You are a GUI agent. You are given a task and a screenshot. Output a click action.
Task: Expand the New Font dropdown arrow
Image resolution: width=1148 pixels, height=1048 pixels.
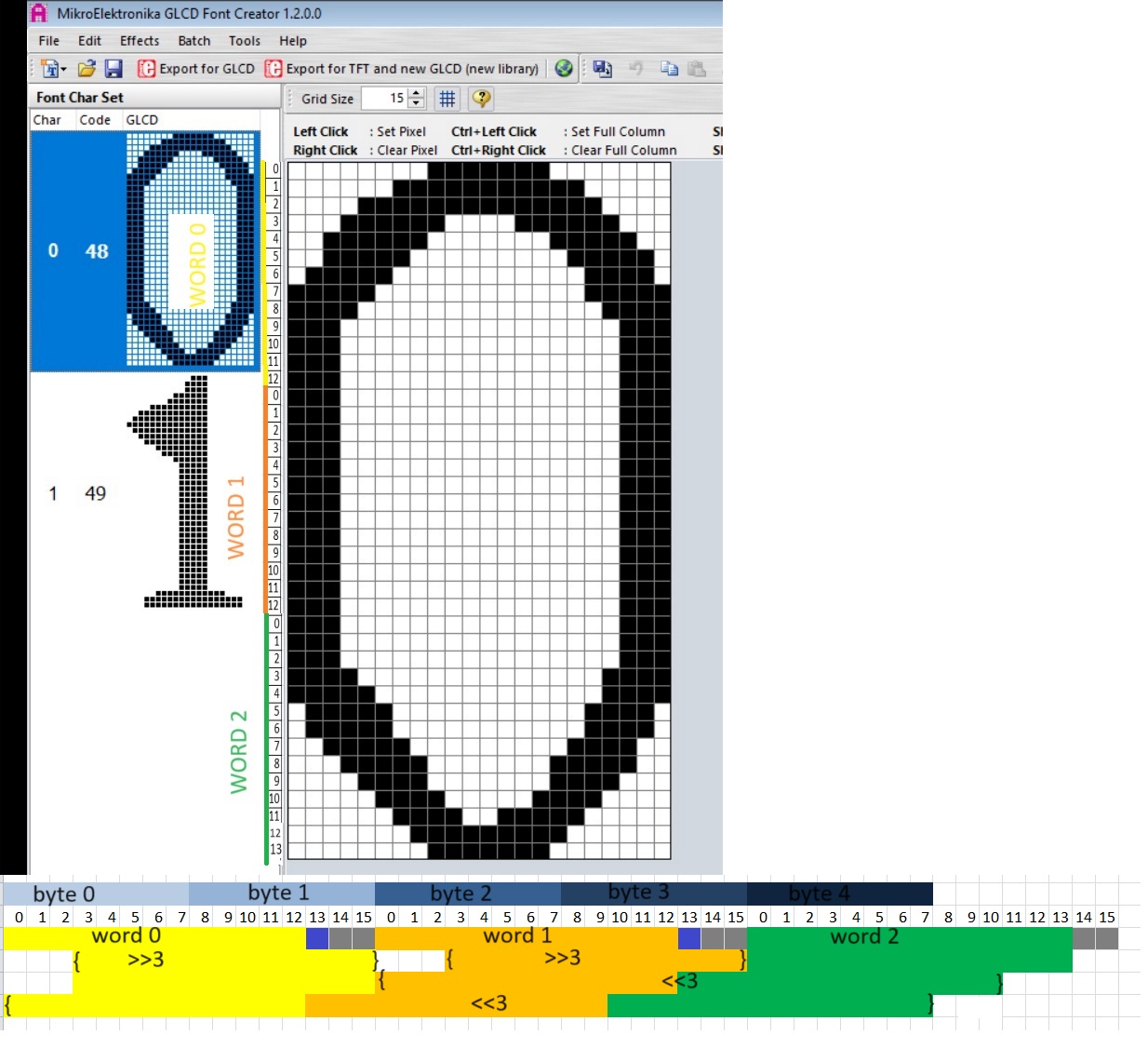tap(63, 70)
